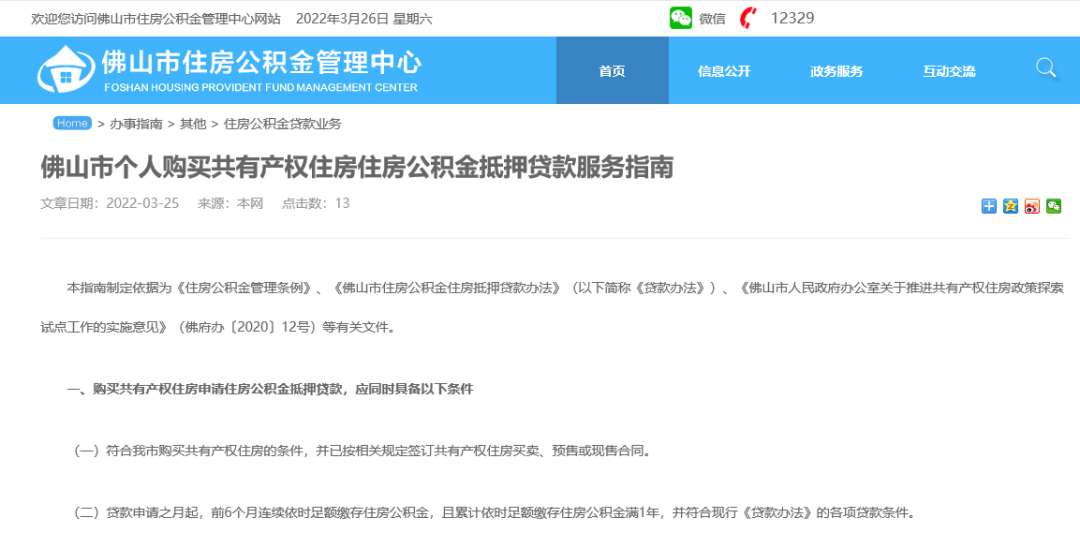This screenshot has height=533, width=1080.
Task: Open the 政务服务 menu
Action: 836,71
